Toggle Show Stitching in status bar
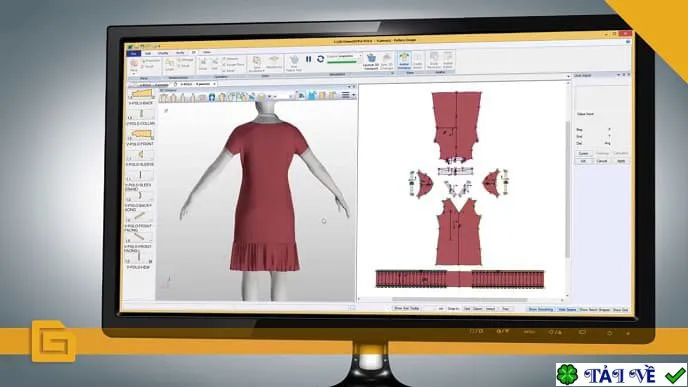688x387 pixels. pos(540,309)
